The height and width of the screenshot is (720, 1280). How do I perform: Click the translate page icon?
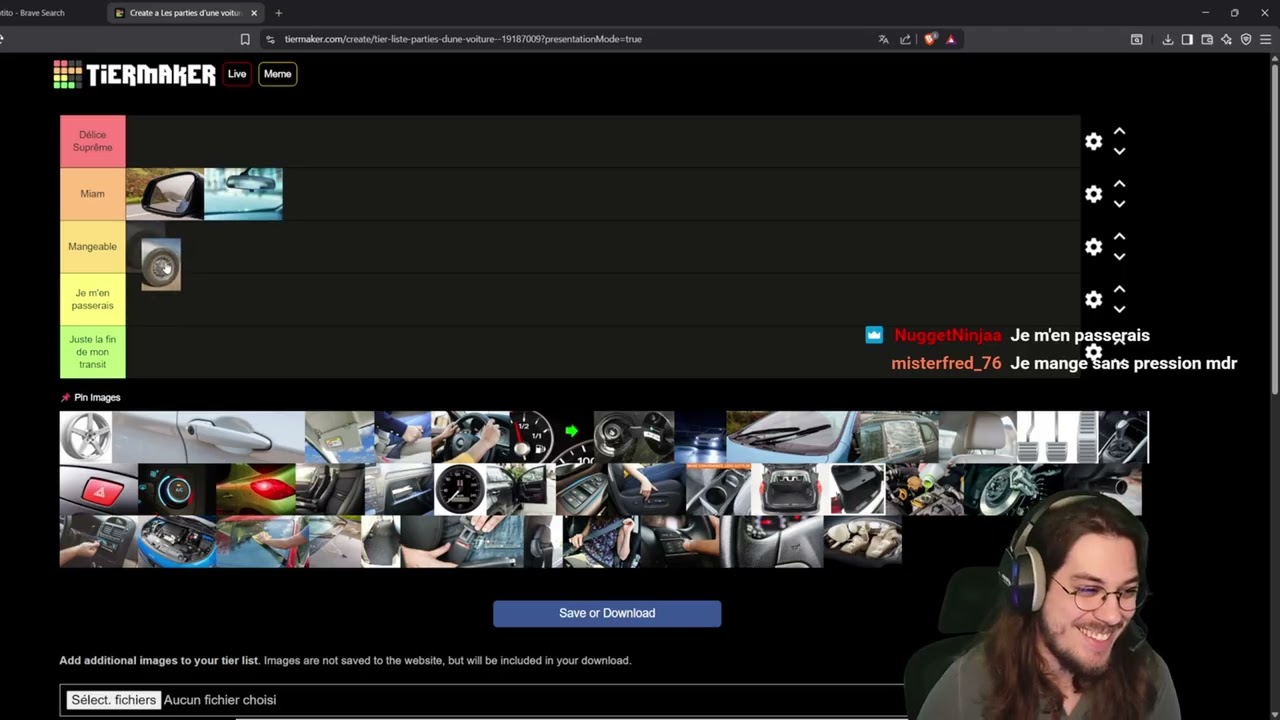coord(883,39)
